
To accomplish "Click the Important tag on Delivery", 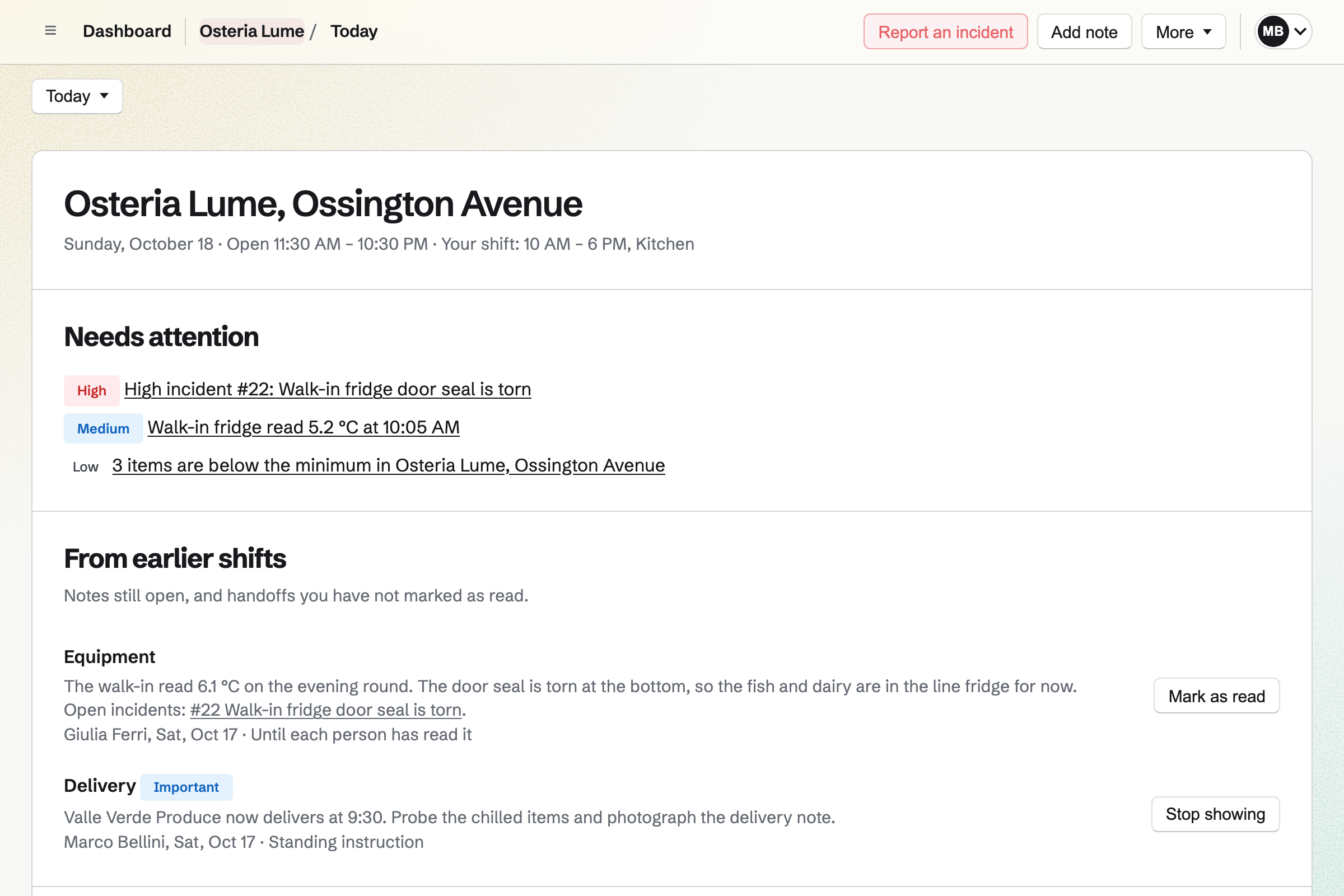I will 186,787.
